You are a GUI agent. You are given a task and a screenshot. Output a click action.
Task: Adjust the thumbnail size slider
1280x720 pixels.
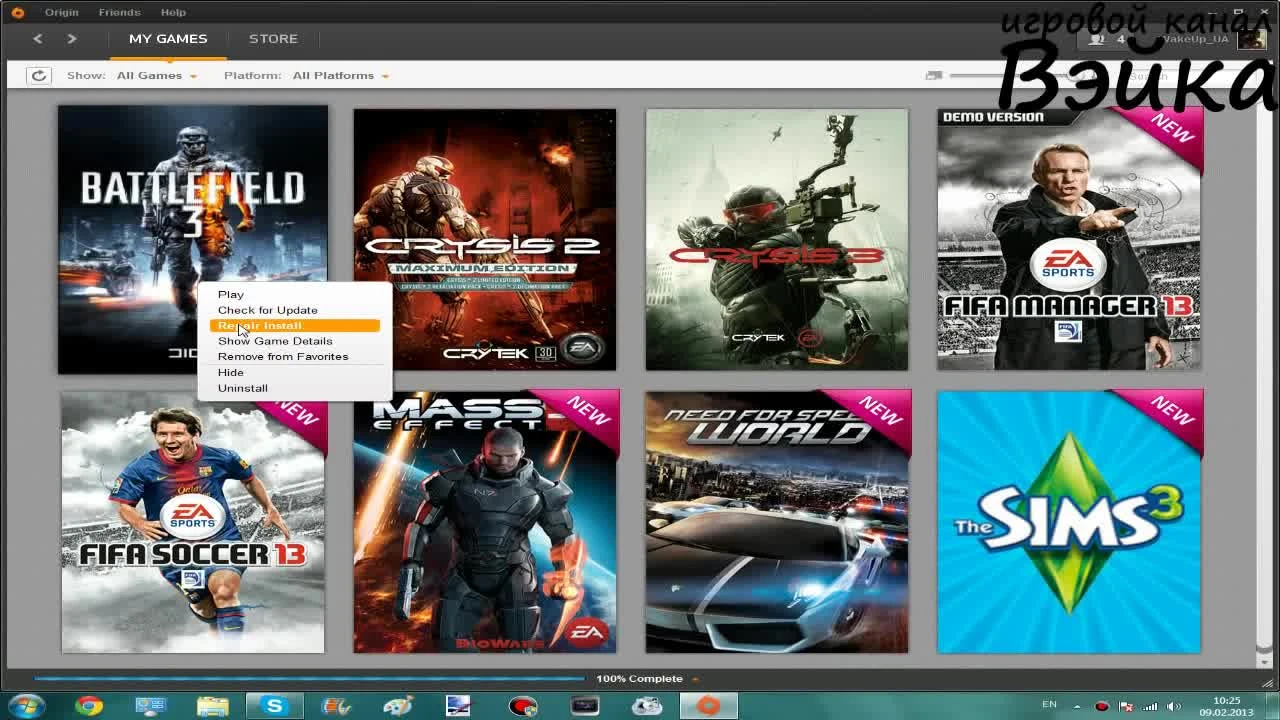click(x=1010, y=74)
